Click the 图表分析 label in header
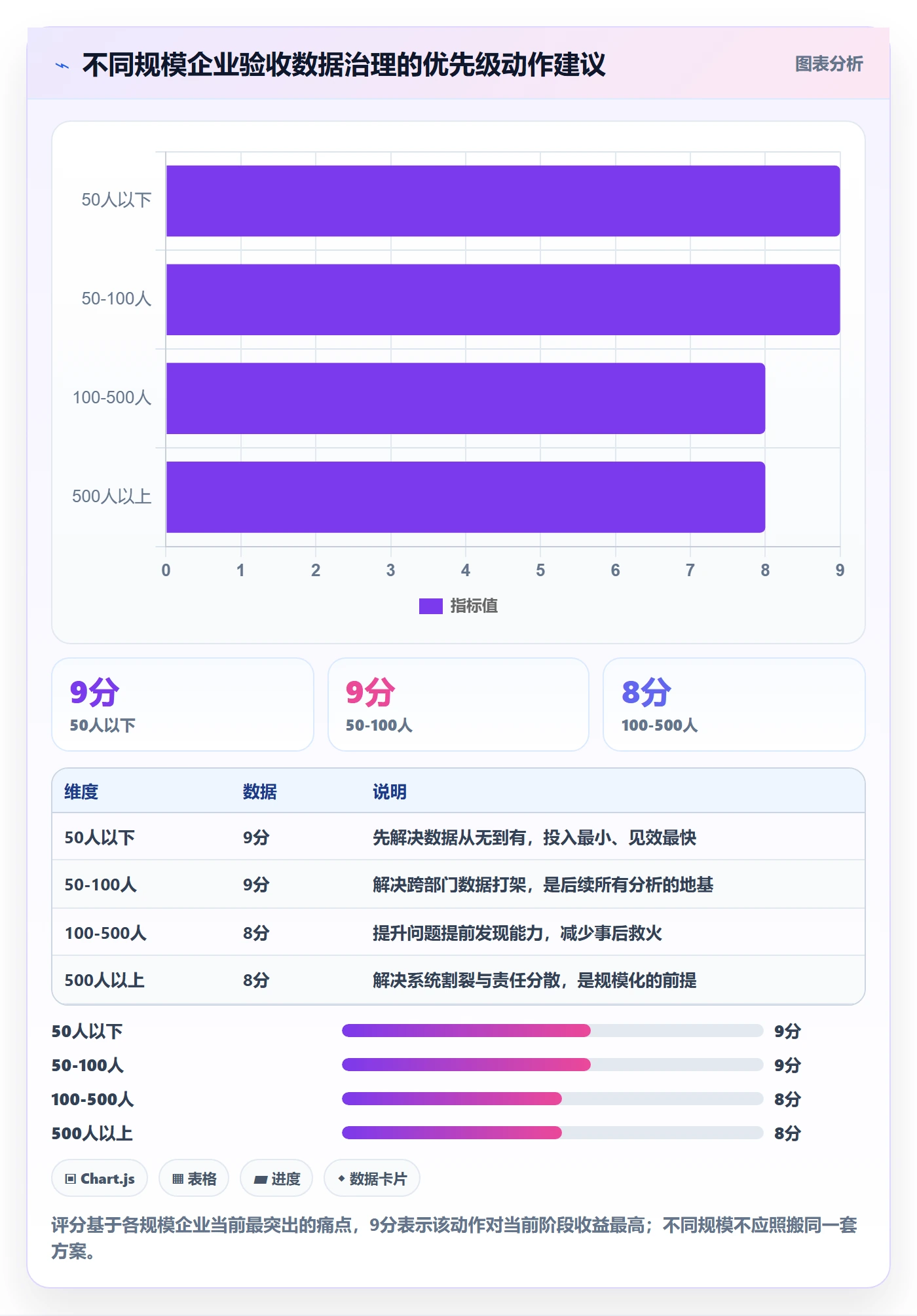The width and height of the screenshot is (917, 1316). click(x=829, y=64)
